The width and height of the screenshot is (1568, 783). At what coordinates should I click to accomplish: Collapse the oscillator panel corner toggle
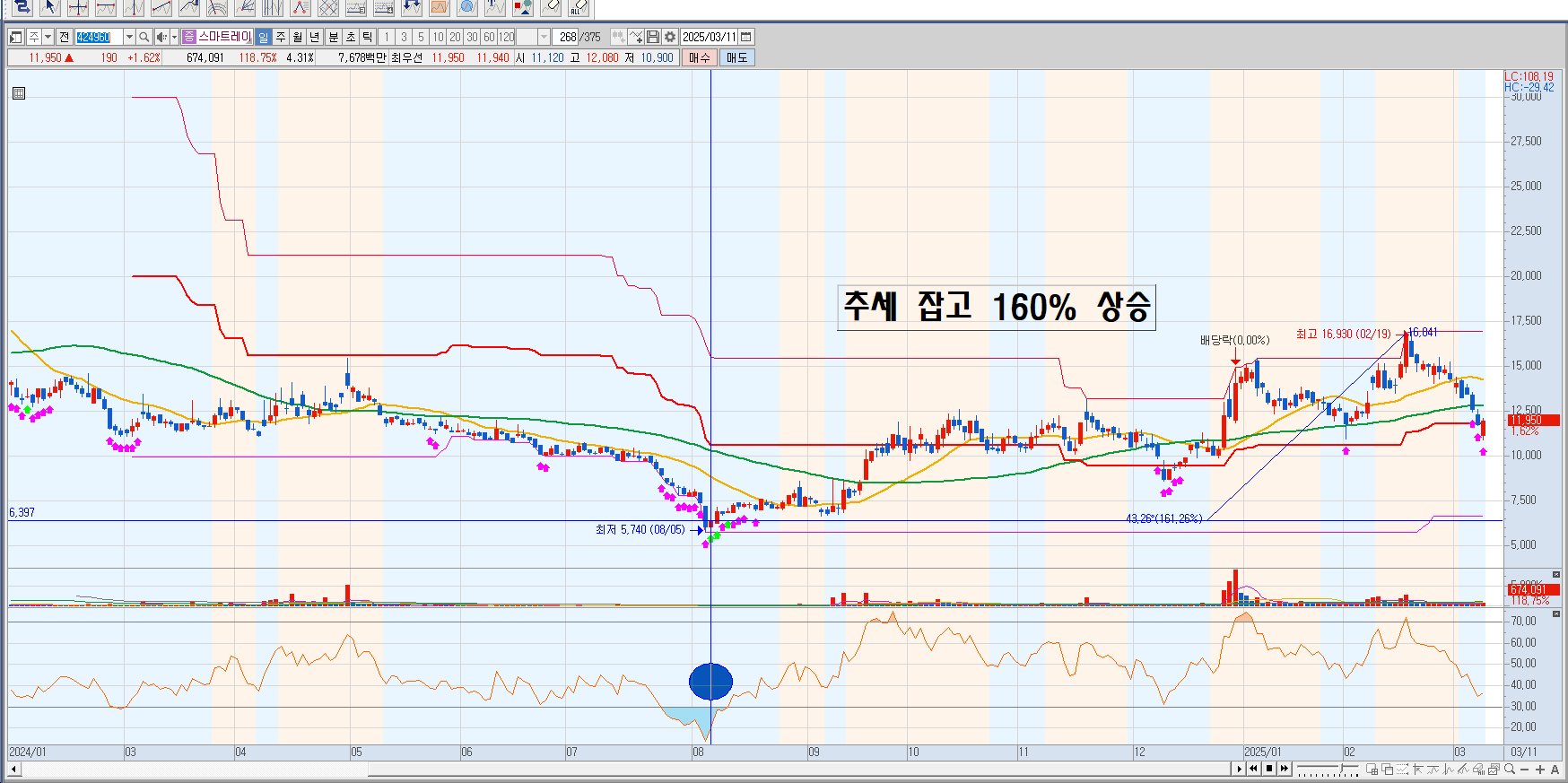pyautogui.click(x=1556, y=613)
